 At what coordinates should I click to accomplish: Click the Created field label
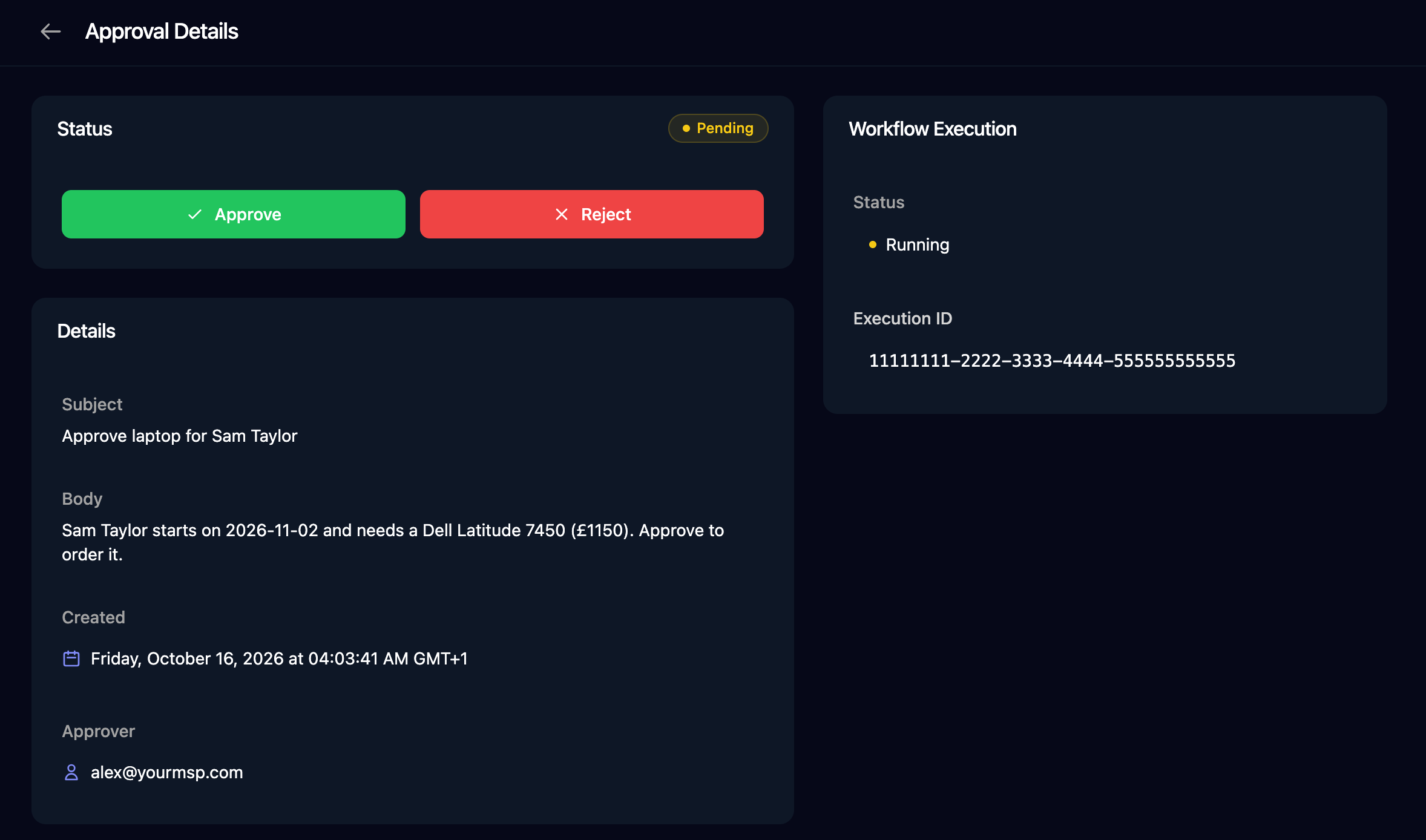(x=93, y=617)
